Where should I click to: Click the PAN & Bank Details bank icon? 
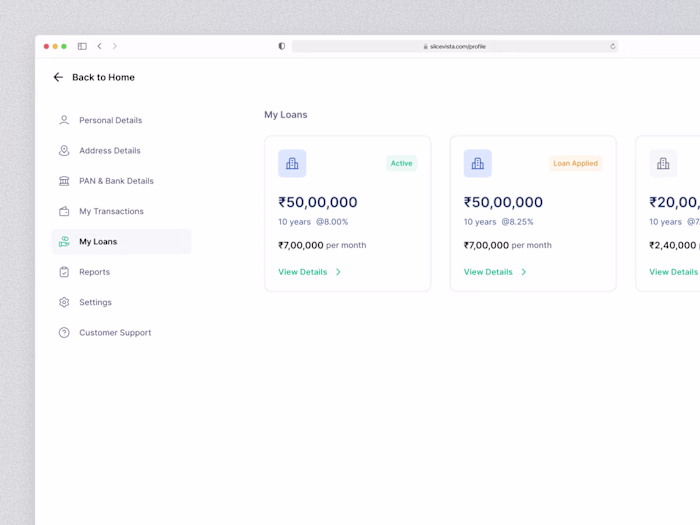coord(64,181)
